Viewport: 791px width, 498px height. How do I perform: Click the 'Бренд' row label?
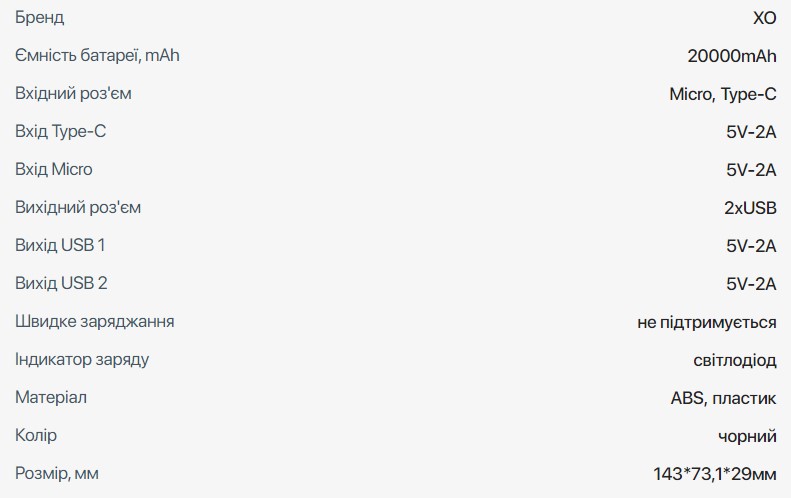(39, 18)
